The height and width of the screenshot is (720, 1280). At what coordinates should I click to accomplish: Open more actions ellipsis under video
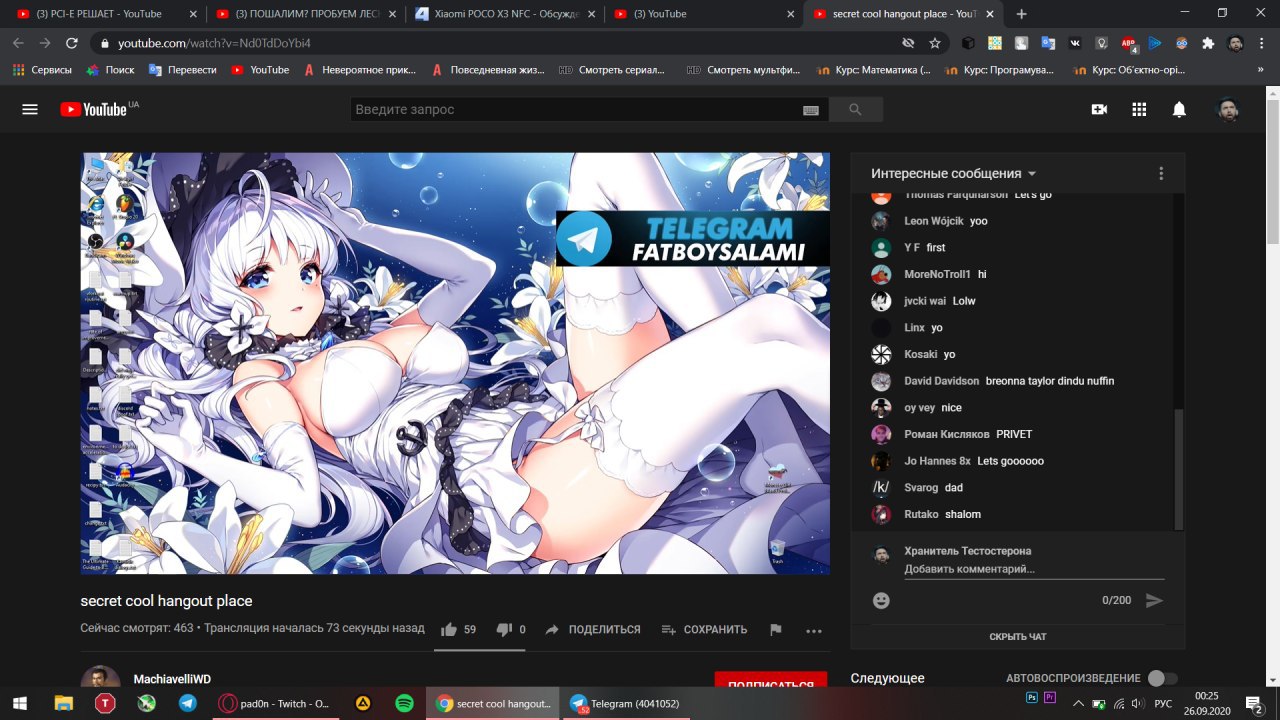[x=814, y=630]
